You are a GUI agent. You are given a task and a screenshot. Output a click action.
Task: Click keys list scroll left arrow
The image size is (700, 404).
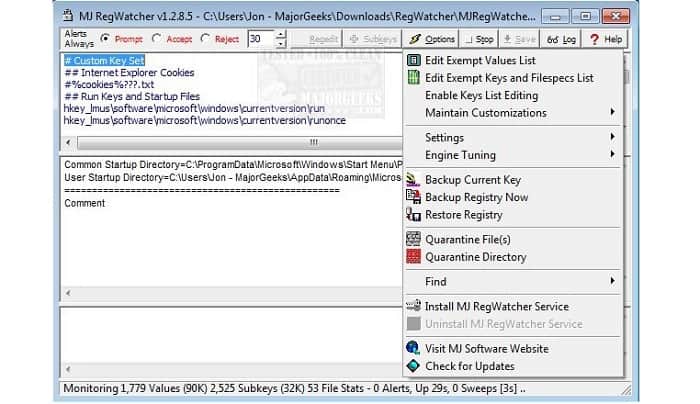pos(68,142)
